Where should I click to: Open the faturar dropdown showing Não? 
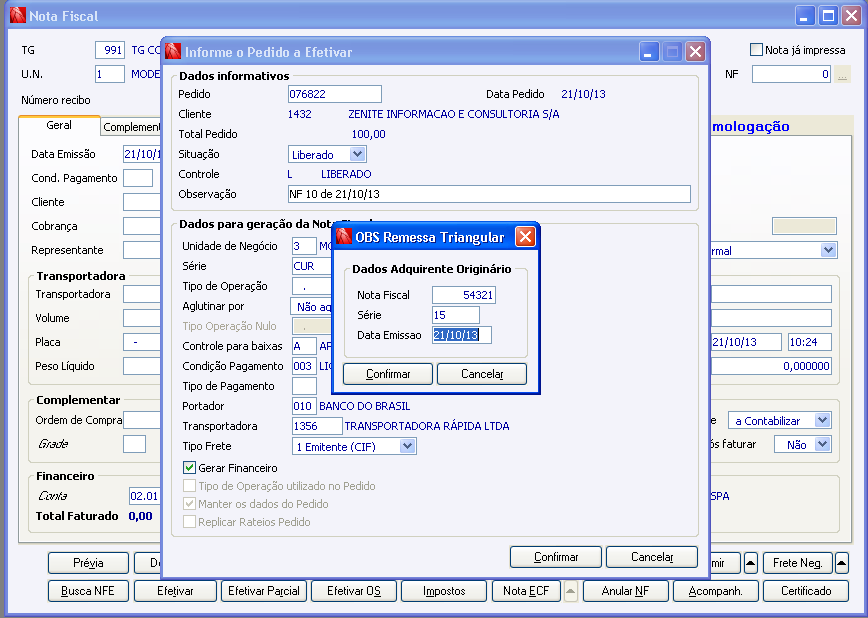(822, 444)
